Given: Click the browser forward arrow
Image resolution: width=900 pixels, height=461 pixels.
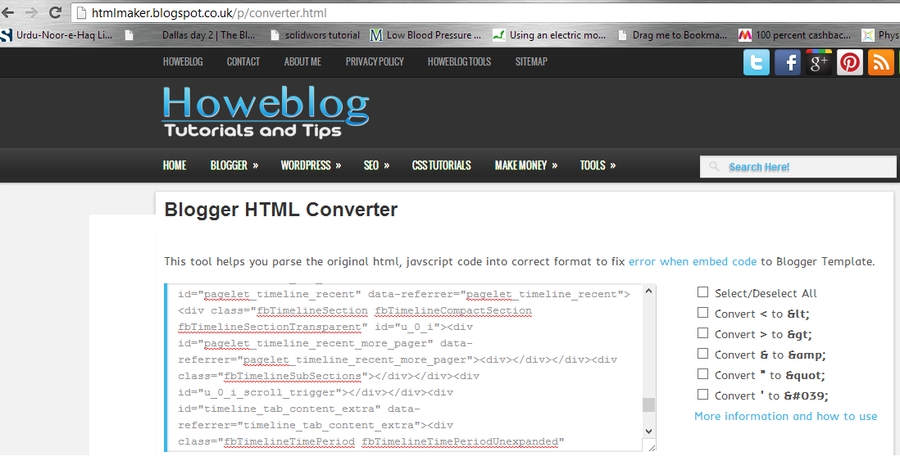Looking at the screenshot, I should (x=30, y=13).
